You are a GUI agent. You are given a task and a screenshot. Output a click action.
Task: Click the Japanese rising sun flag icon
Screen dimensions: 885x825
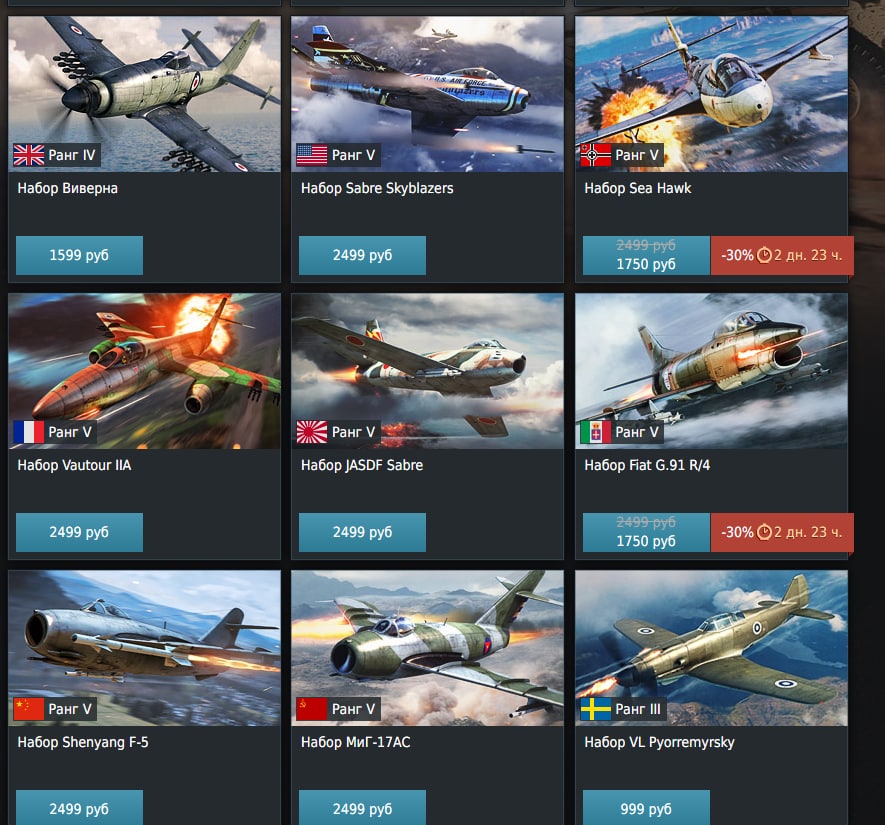(312, 432)
